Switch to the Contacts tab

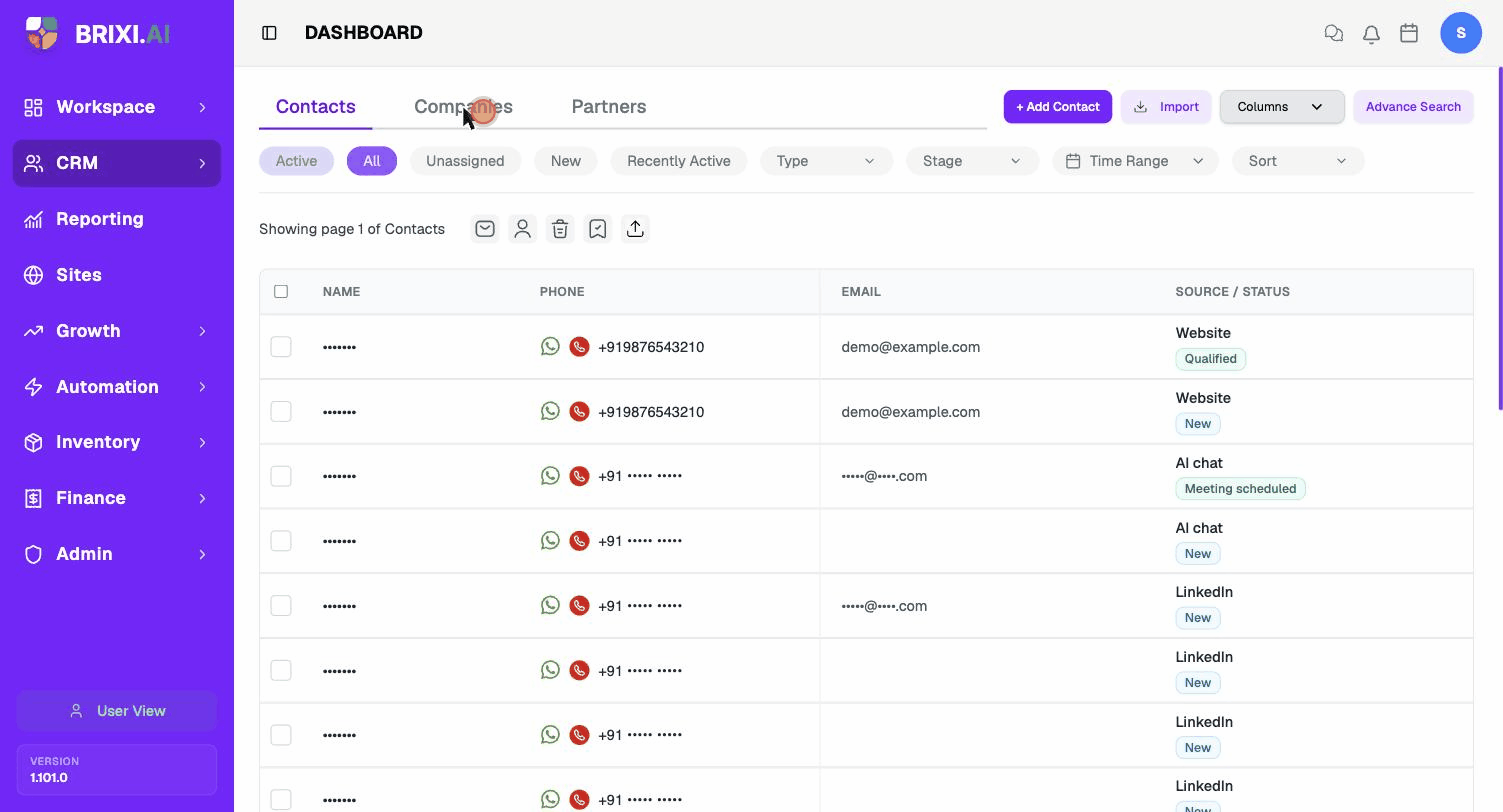pyautogui.click(x=316, y=107)
